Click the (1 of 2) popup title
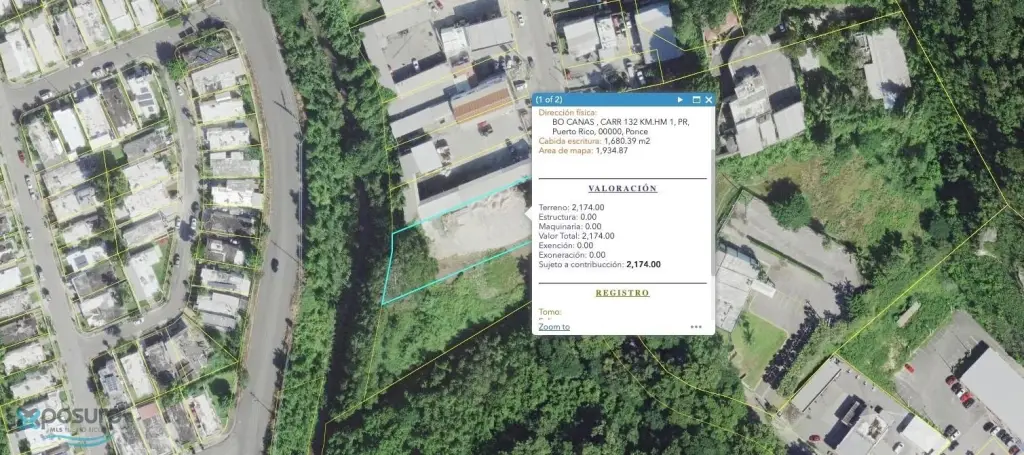 pyautogui.click(x=550, y=100)
